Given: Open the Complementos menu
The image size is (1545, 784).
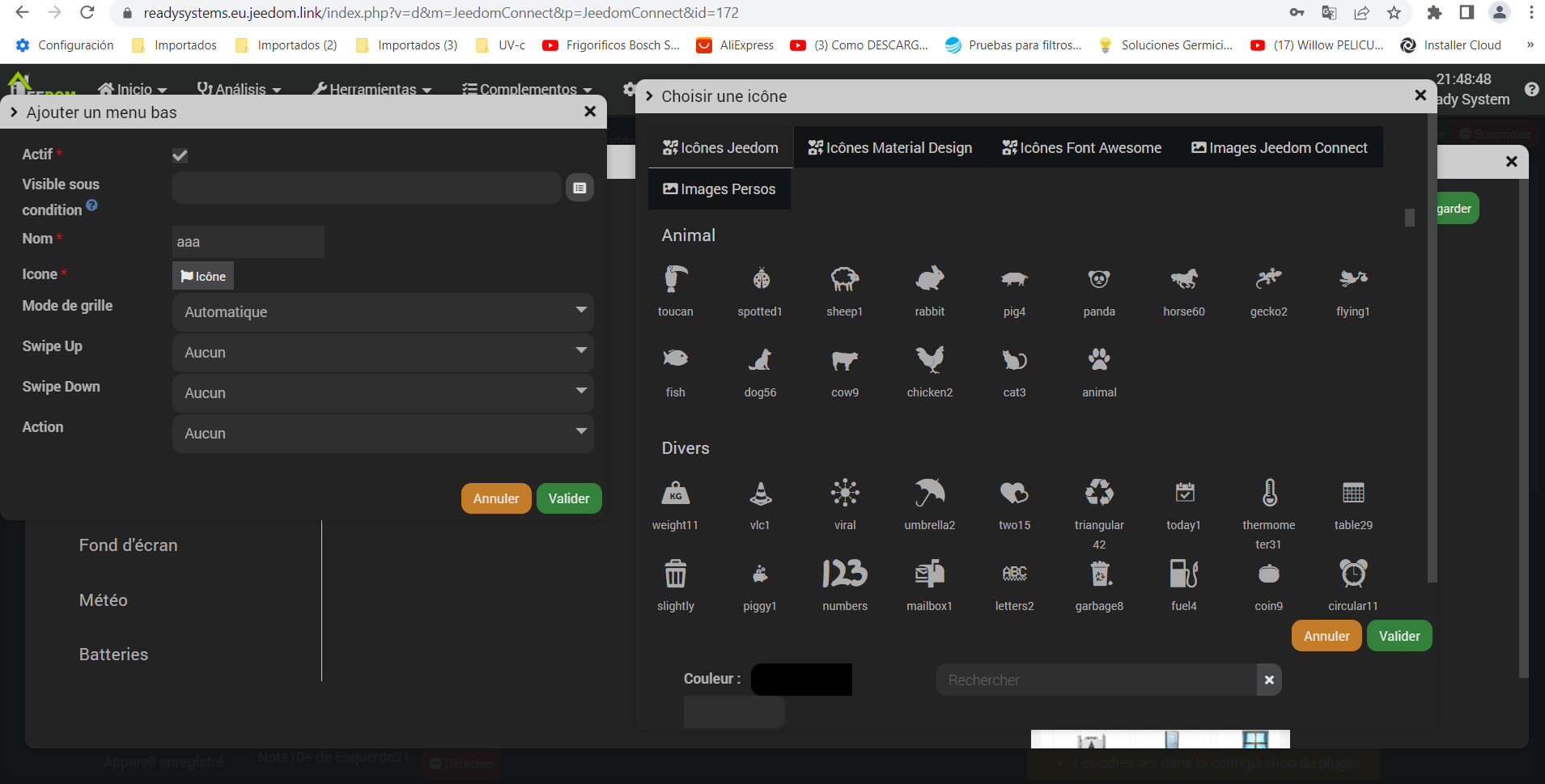Looking at the screenshot, I should point(528,89).
